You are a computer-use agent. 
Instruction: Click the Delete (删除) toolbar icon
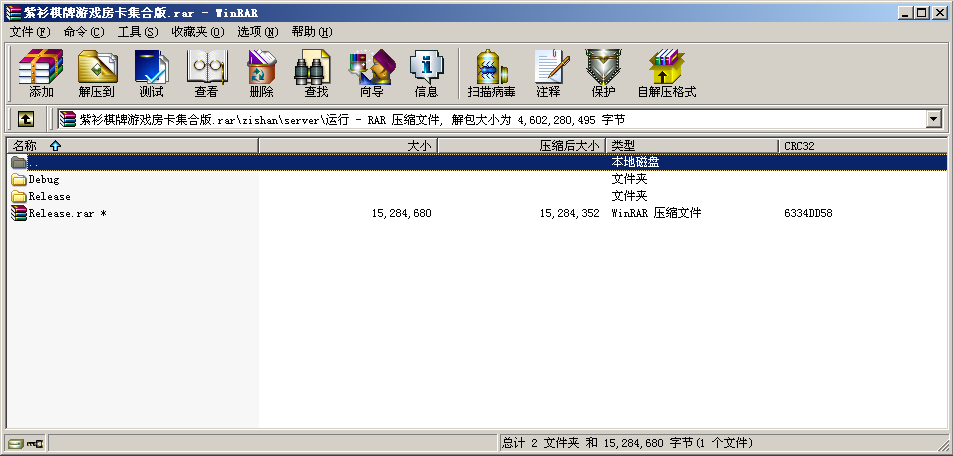coord(261,74)
